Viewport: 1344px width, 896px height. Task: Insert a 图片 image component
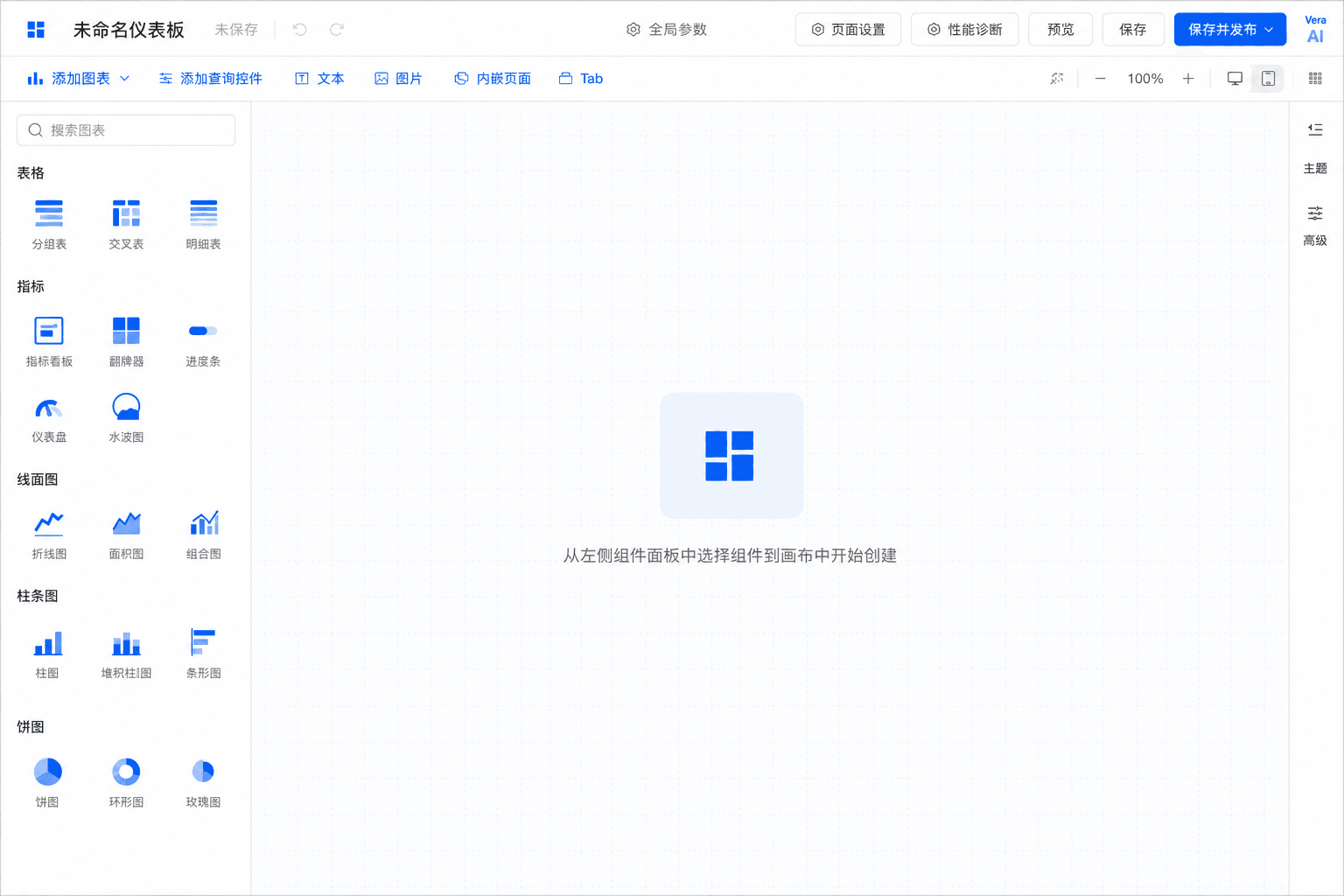[398, 79]
